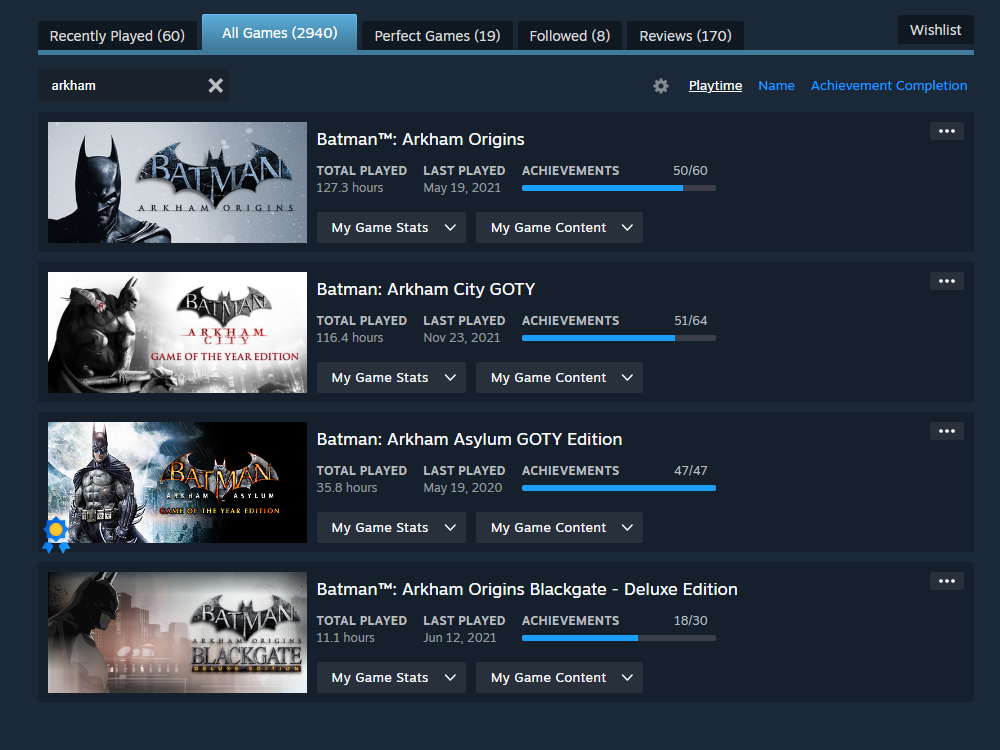
Task: Click the last played date May 19, 2021
Action: pyautogui.click(x=462, y=188)
